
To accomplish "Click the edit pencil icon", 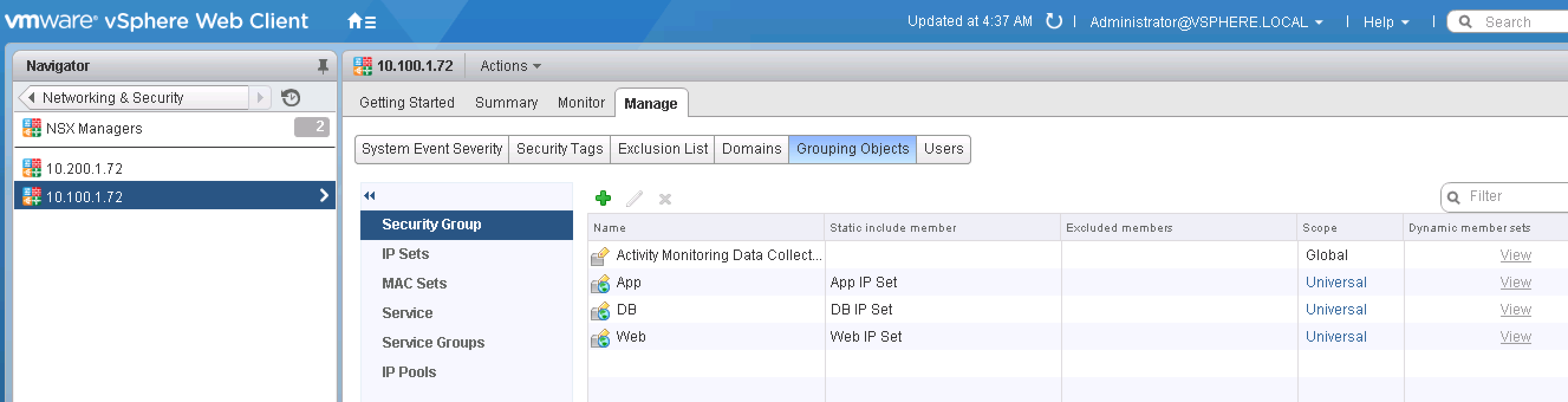I will click(x=635, y=199).
